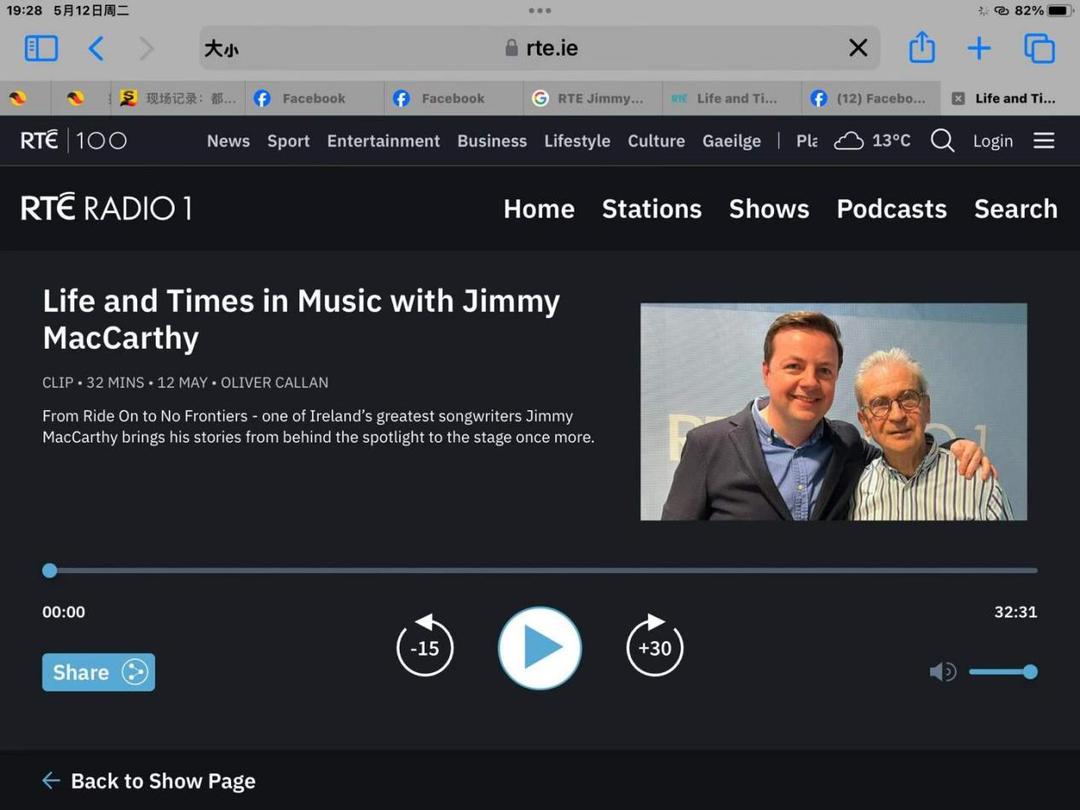Image resolution: width=1080 pixels, height=810 pixels.
Task: Open Gaeilge section
Action: [731, 141]
